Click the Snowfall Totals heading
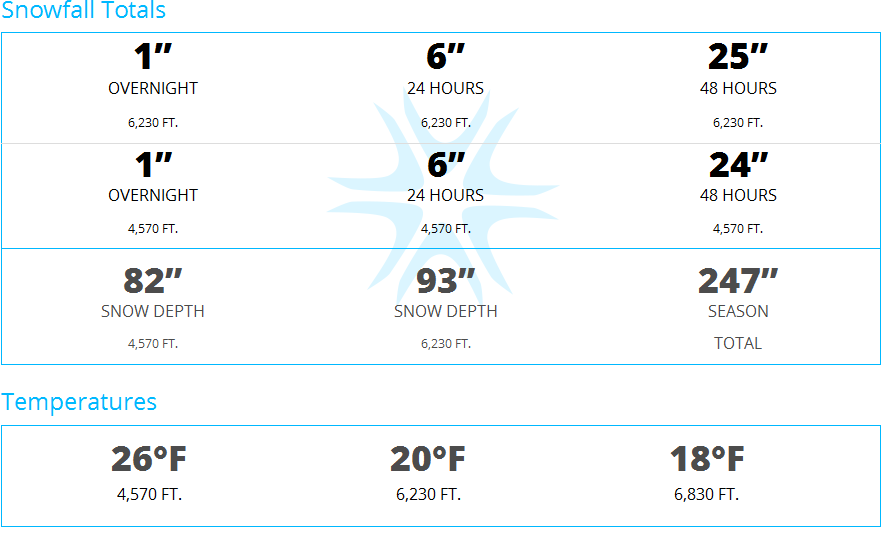Screen dimensions: 890x533 coord(83,10)
